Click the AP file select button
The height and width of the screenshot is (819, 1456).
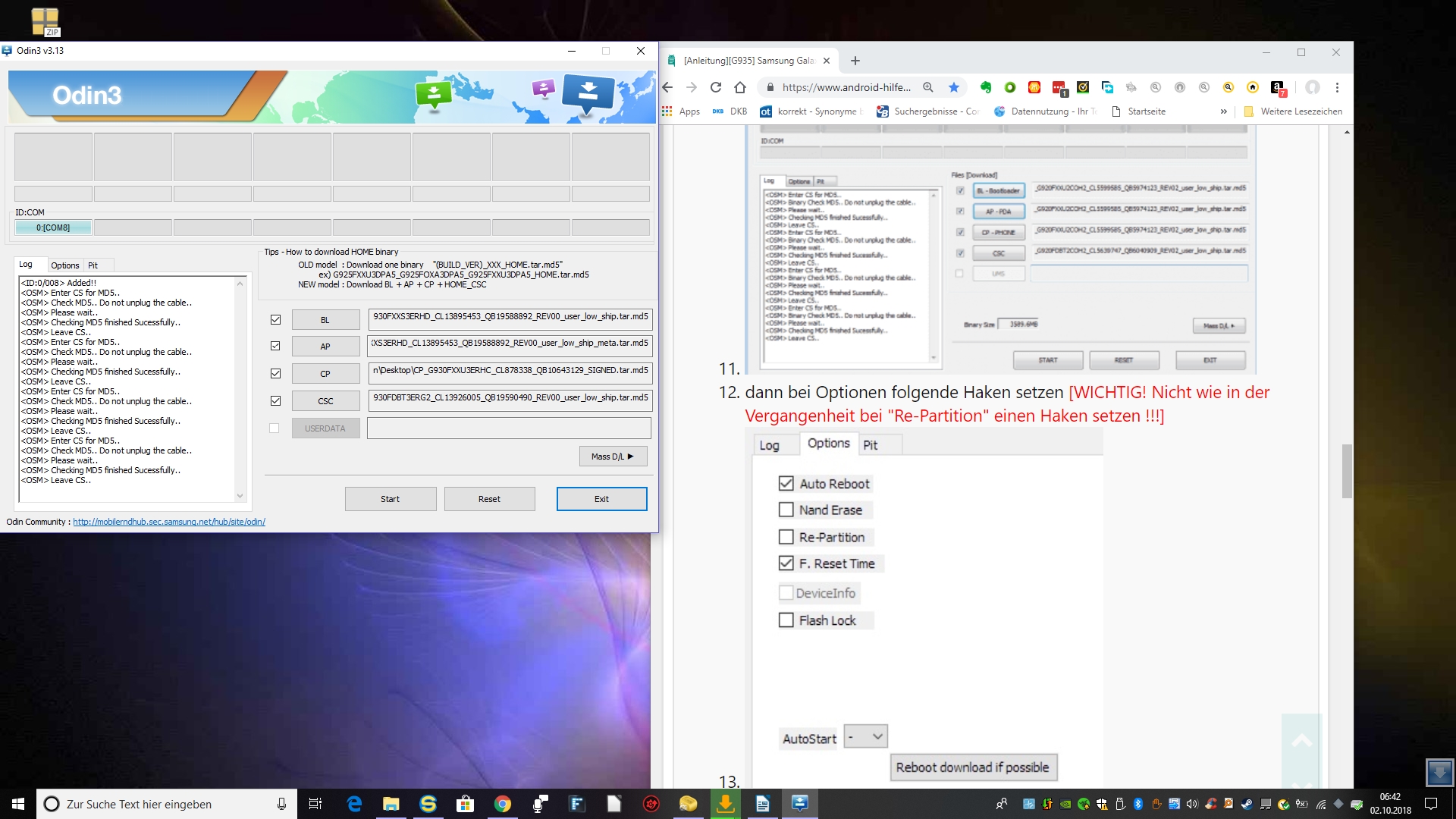pyautogui.click(x=325, y=347)
